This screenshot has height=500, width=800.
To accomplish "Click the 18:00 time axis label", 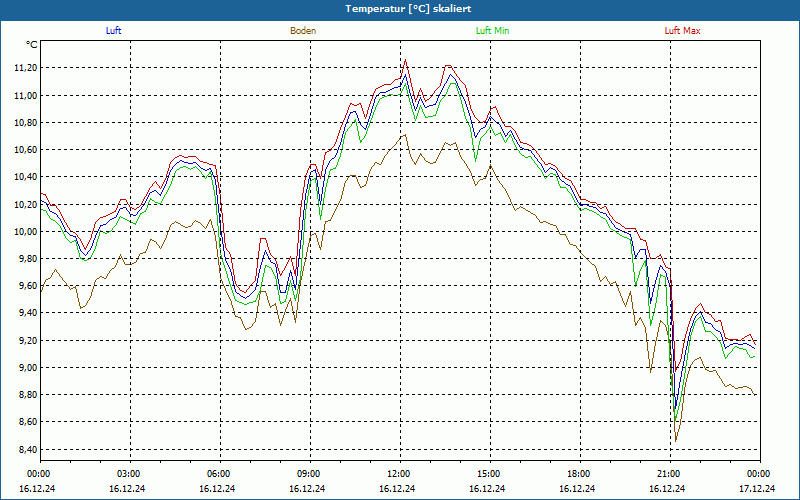I will (580, 474).
